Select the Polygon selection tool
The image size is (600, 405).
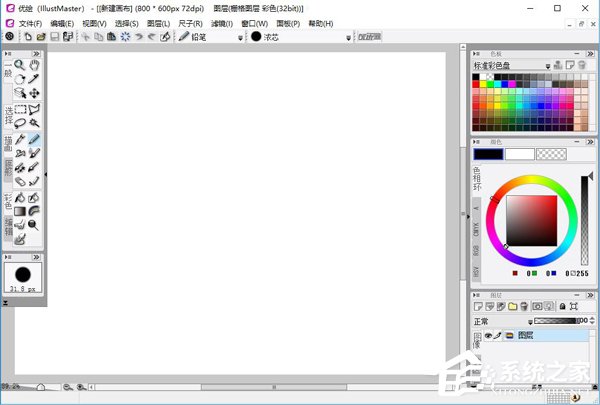coord(34,109)
